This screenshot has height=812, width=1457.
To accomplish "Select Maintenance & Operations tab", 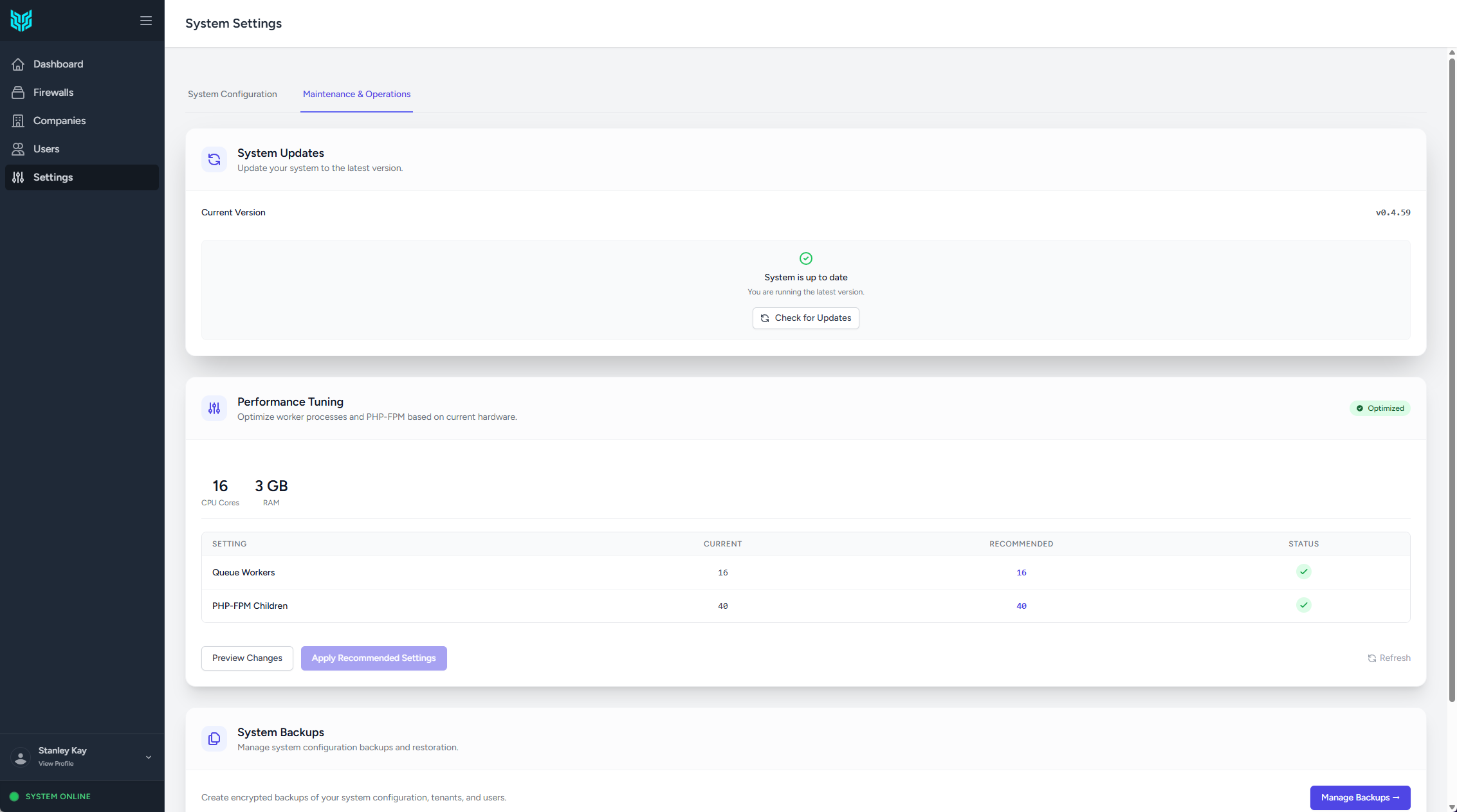I will coord(356,94).
